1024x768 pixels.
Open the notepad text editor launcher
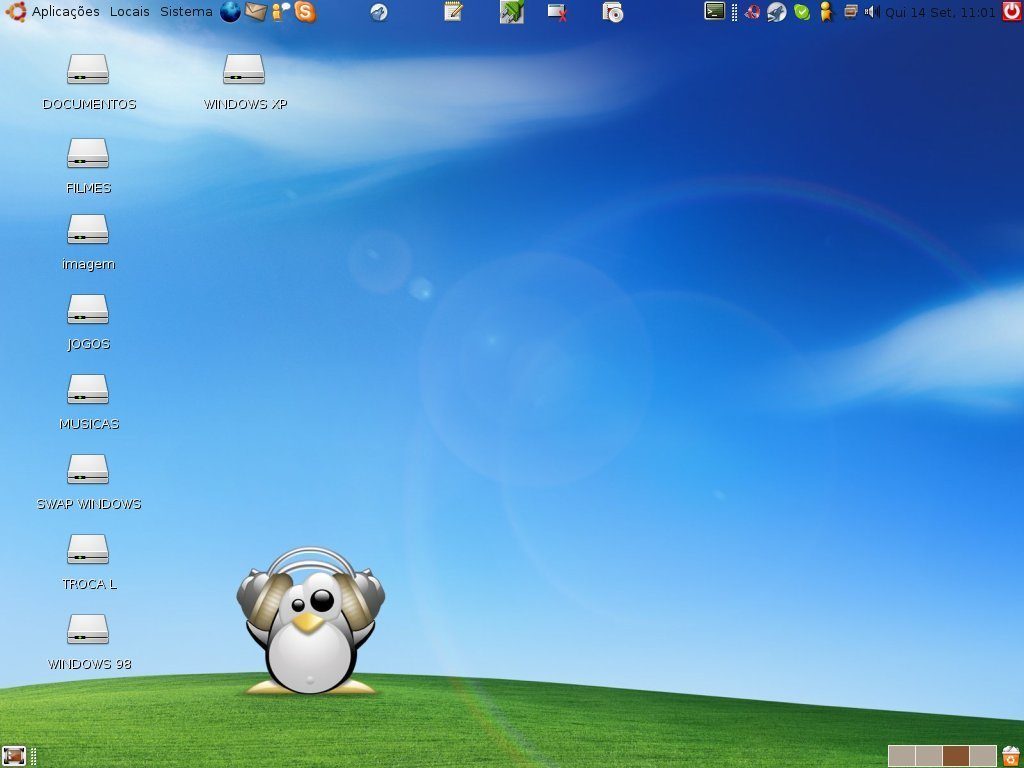tap(453, 12)
